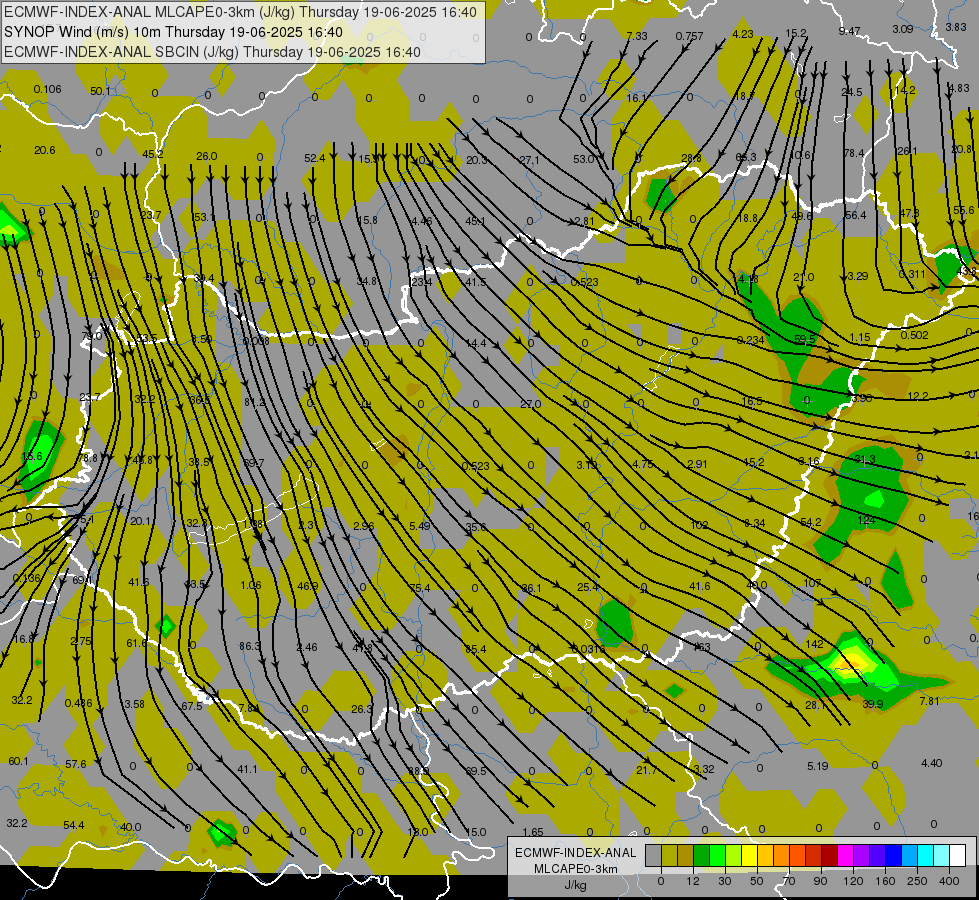Click the map value 0.234
The height and width of the screenshot is (900, 979).
point(750,340)
